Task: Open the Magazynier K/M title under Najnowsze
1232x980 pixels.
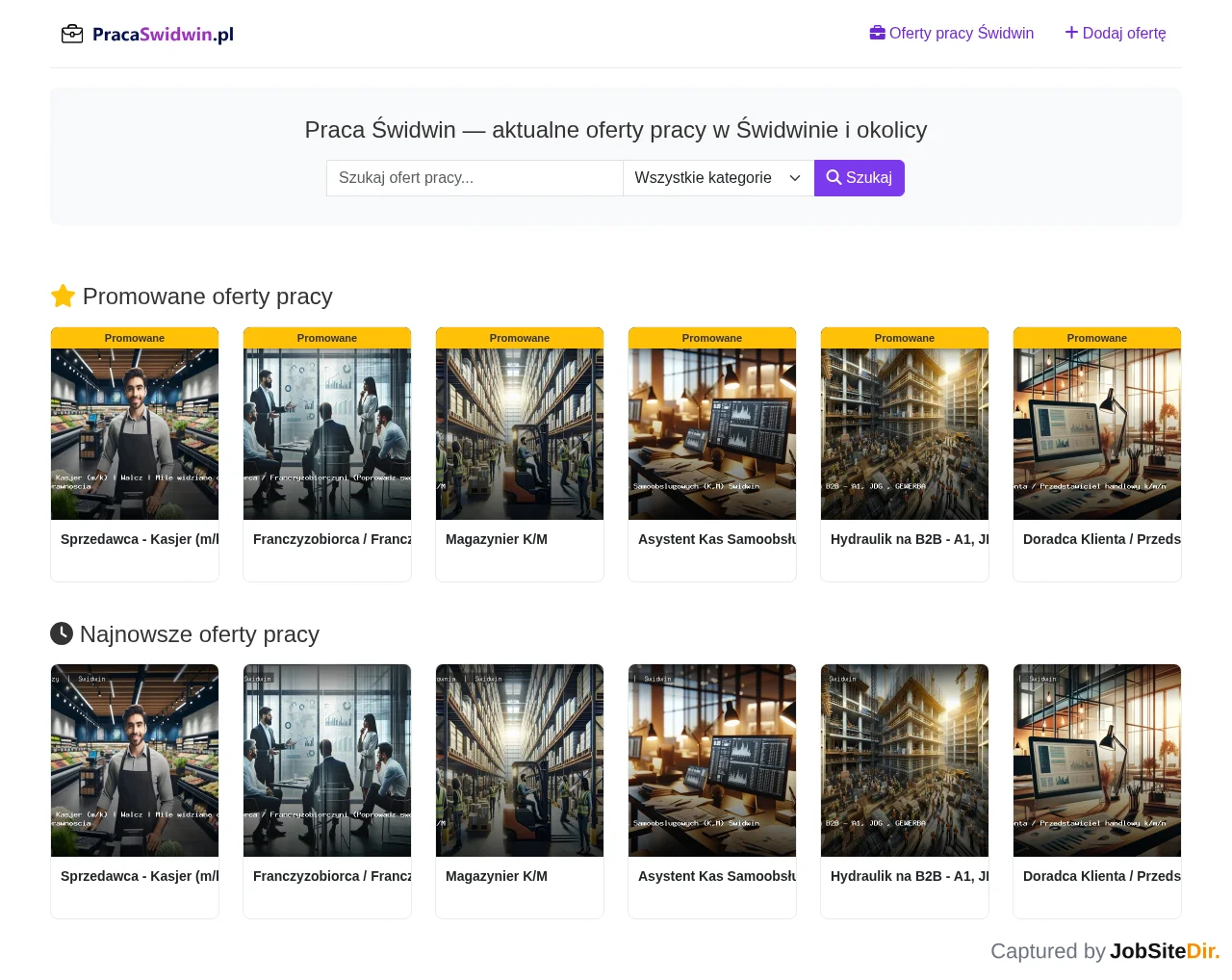Action: pos(497,876)
